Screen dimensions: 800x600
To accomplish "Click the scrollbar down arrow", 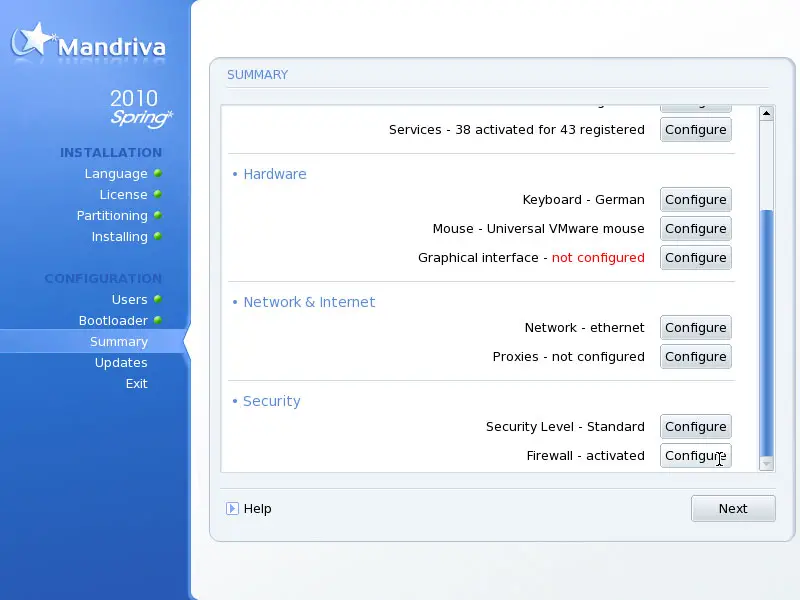I will (x=766, y=463).
